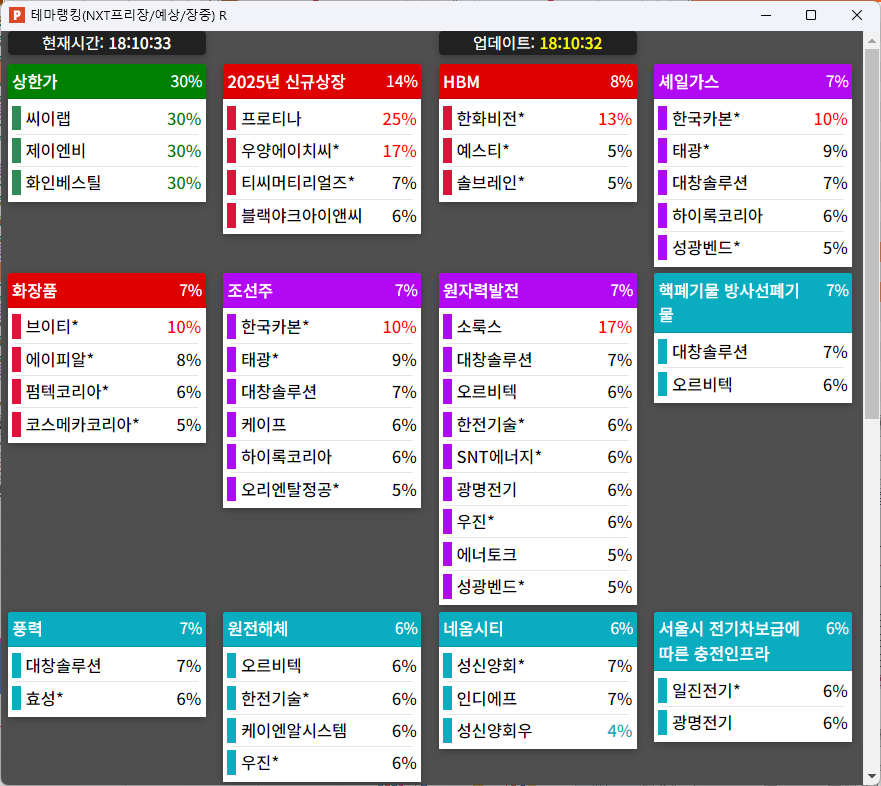Select the 제이엔비 stock row
This screenshot has height=786, width=881.
tap(107, 151)
